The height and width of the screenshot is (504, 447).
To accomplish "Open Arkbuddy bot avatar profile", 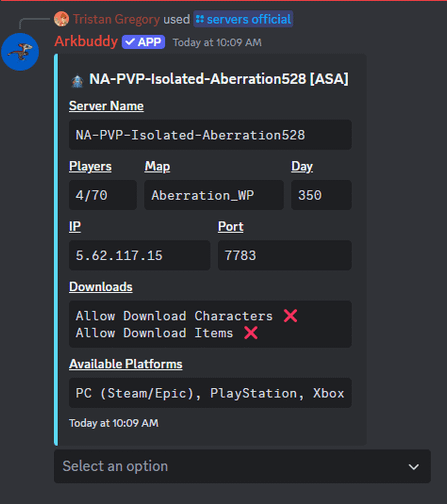I will tap(20, 52).
